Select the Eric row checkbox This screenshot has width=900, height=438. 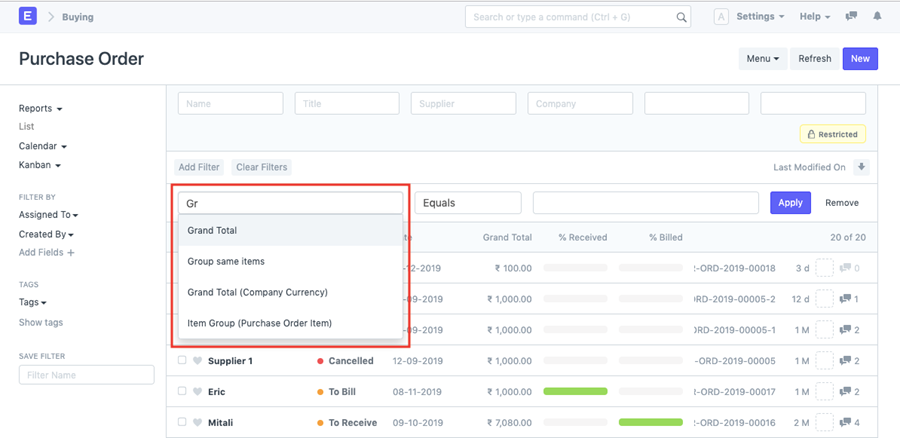pyautogui.click(x=182, y=392)
